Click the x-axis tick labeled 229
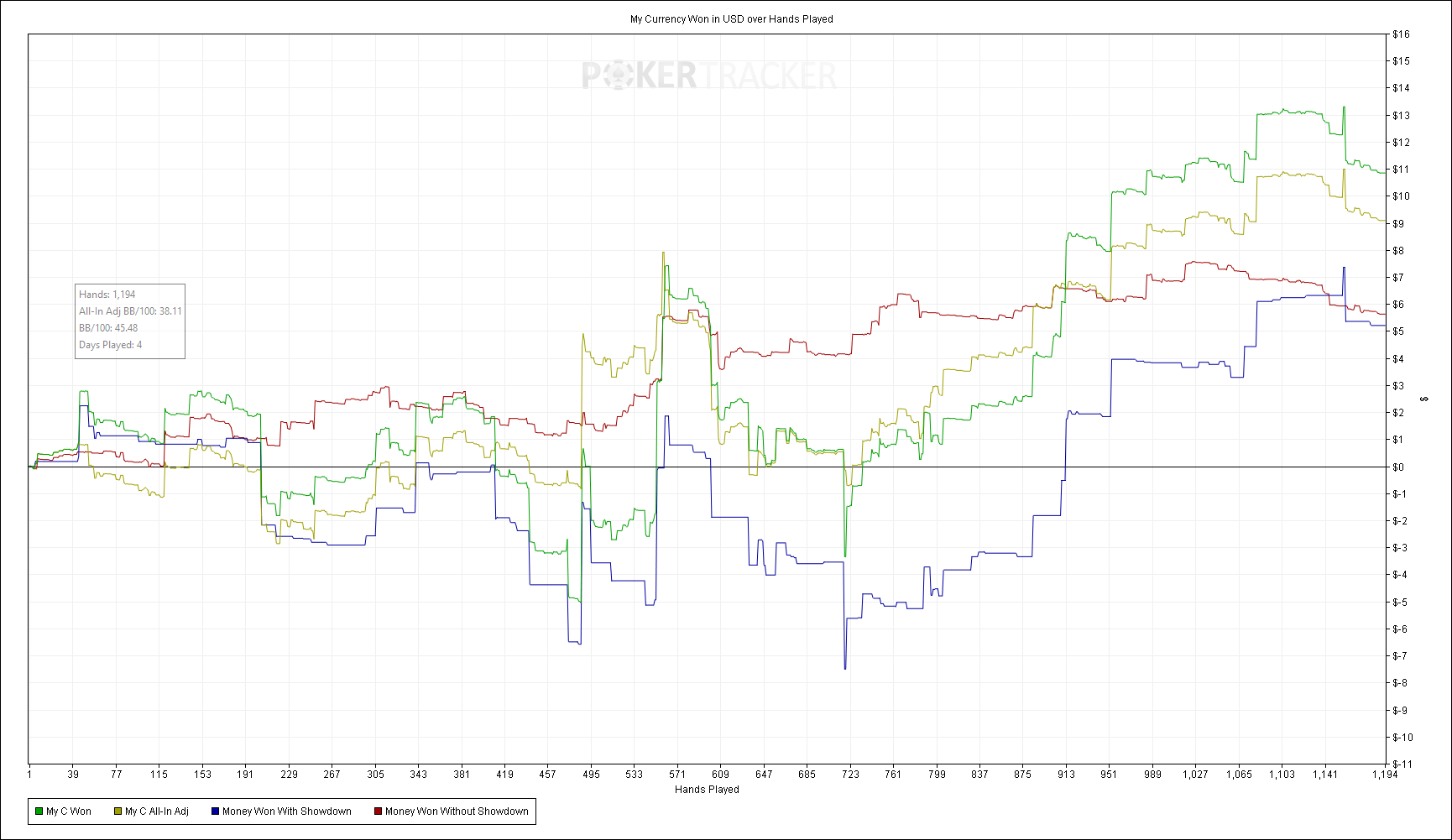This screenshot has width=1452, height=840. pos(289,775)
